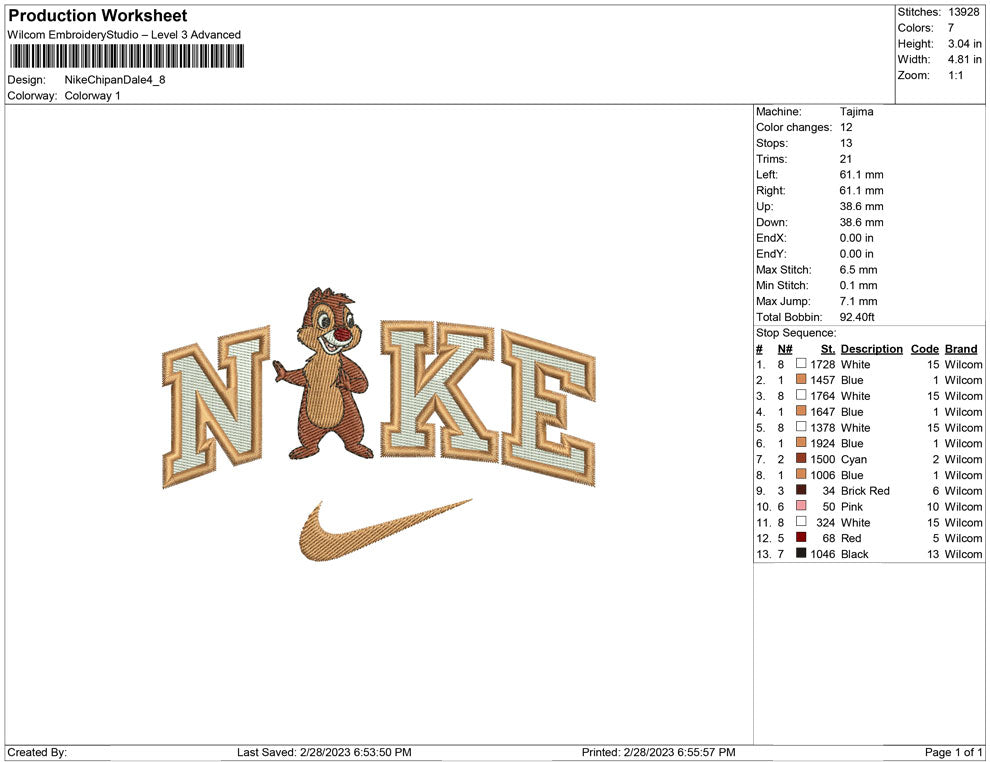Click the color swatch for stop 1 White
The width and height of the screenshot is (990, 762).
tap(801, 364)
